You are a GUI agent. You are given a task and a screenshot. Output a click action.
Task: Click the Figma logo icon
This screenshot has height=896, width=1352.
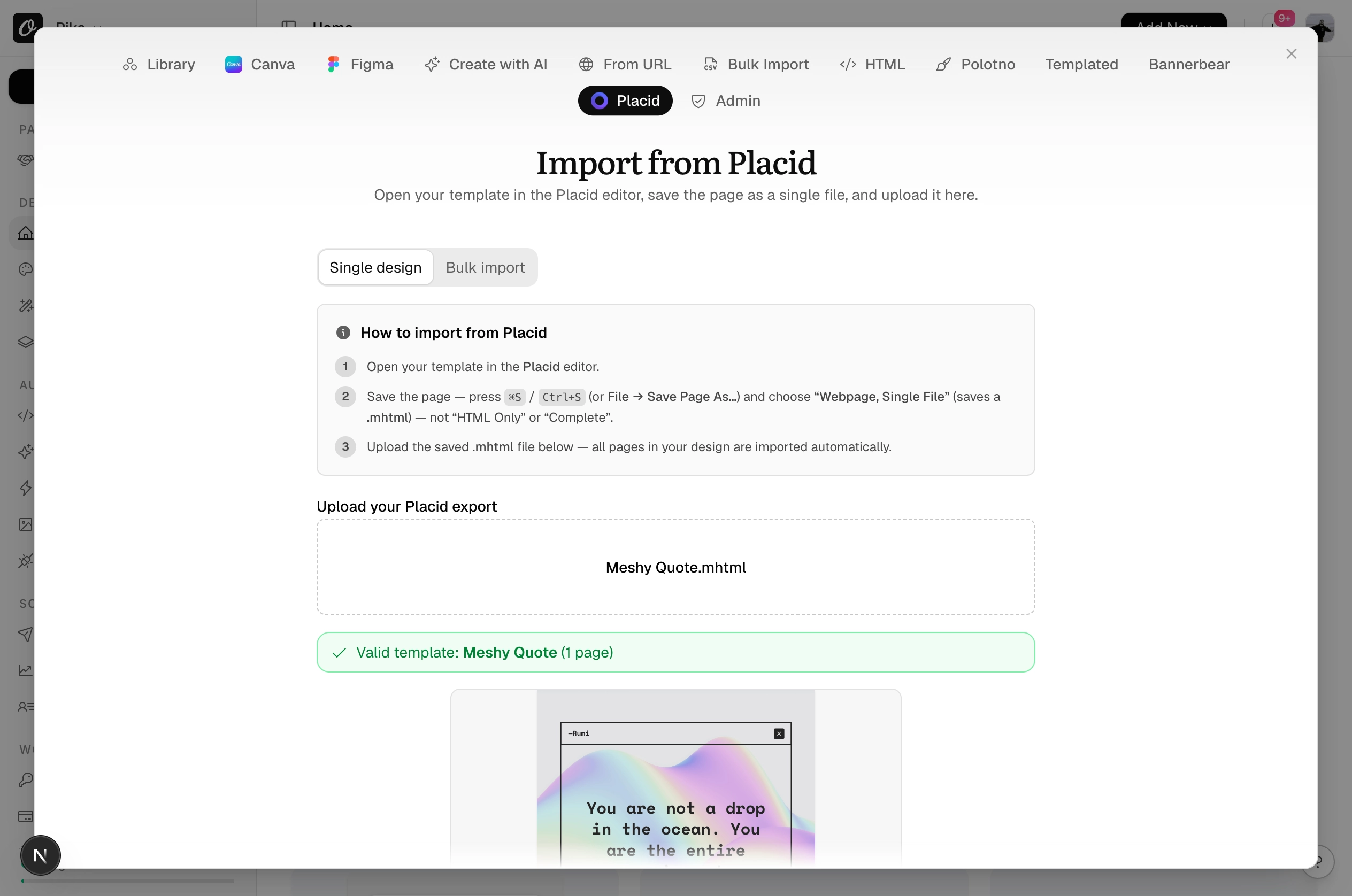click(334, 65)
